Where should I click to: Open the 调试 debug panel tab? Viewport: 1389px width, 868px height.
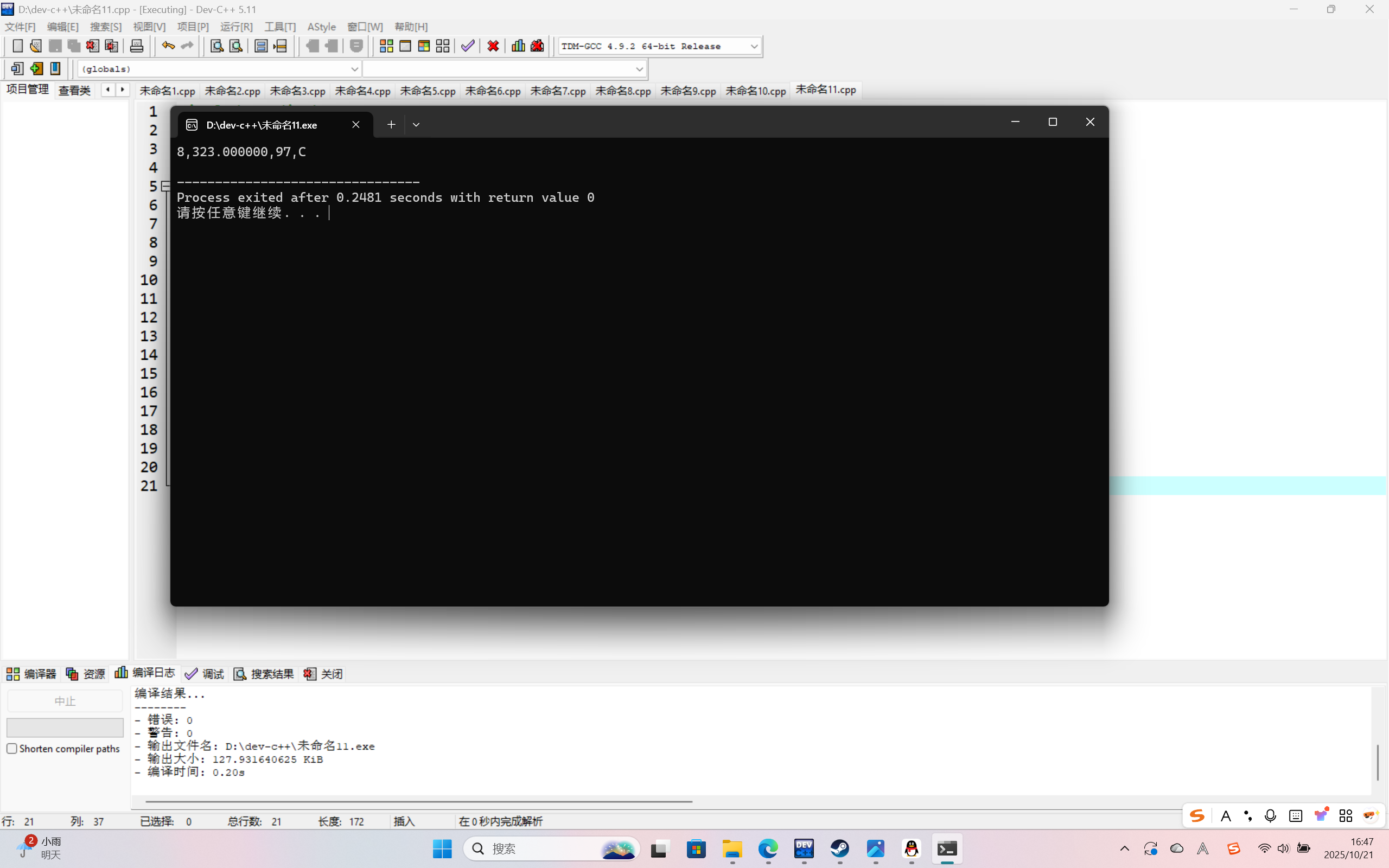(205, 674)
